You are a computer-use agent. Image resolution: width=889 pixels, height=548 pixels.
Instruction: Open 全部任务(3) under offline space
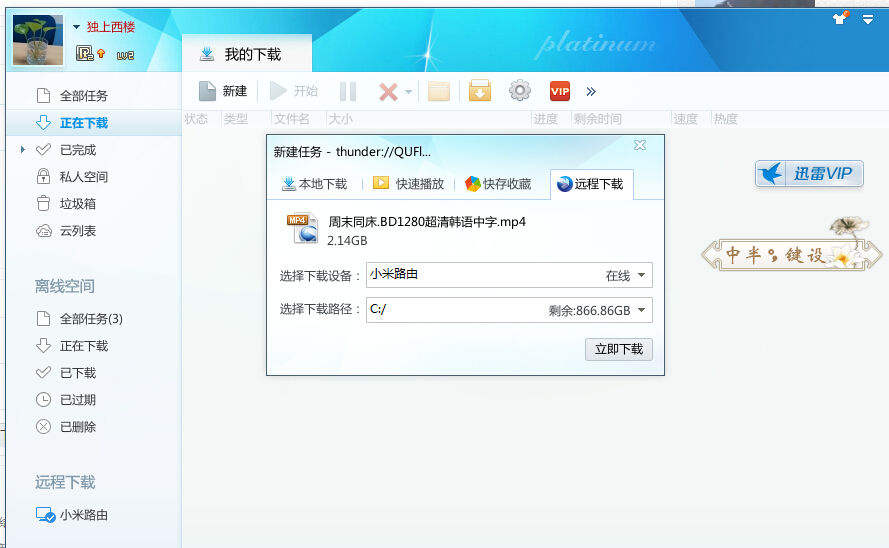pyautogui.click(x=91, y=318)
